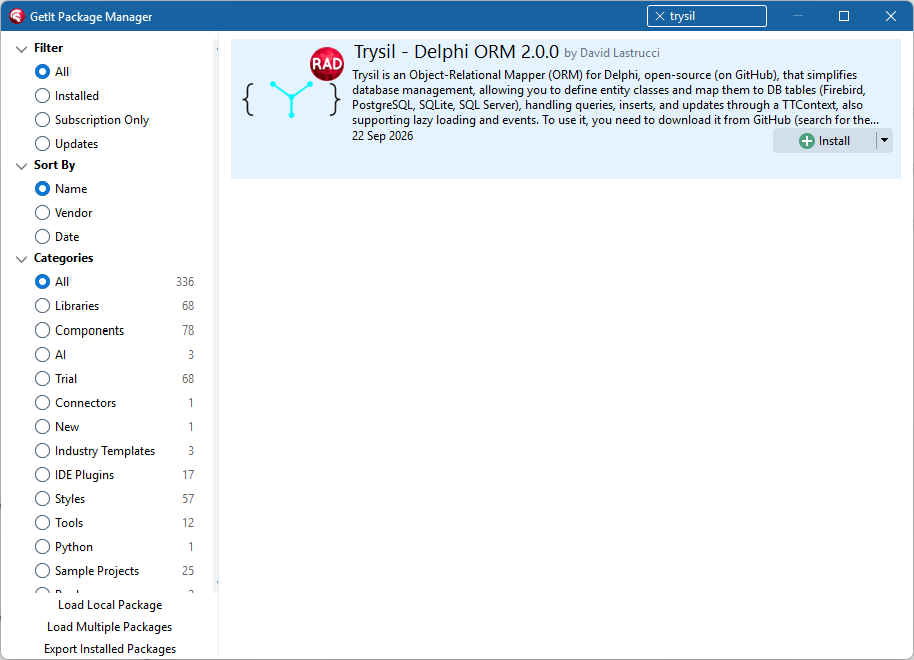Minimize the GetIt Package Manager window
Screen dimensions: 914x660
pyautogui.click(x=798, y=16)
